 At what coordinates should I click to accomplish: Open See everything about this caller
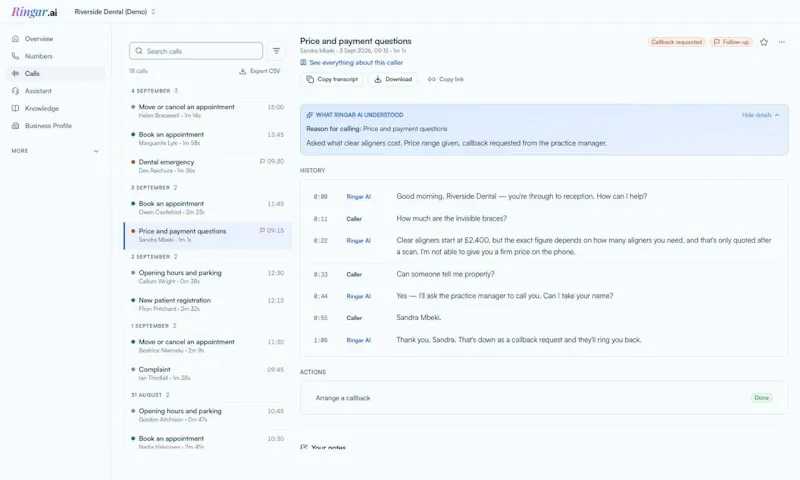click(352, 63)
